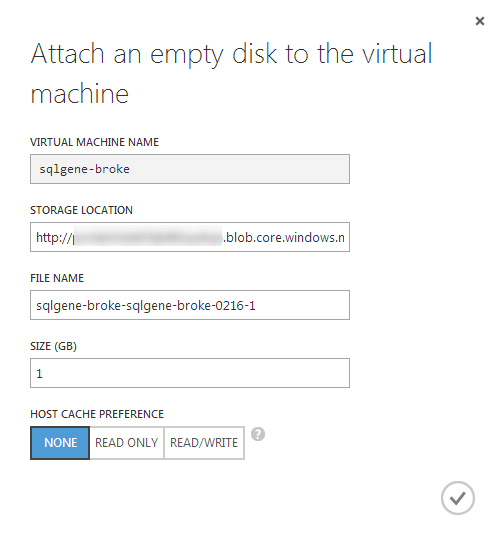Image resolution: width=501 pixels, height=540 pixels.
Task: Click the file name field sqlgene-broke-sqlgene-broke-0216-1
Action: (x=190, y=305)
